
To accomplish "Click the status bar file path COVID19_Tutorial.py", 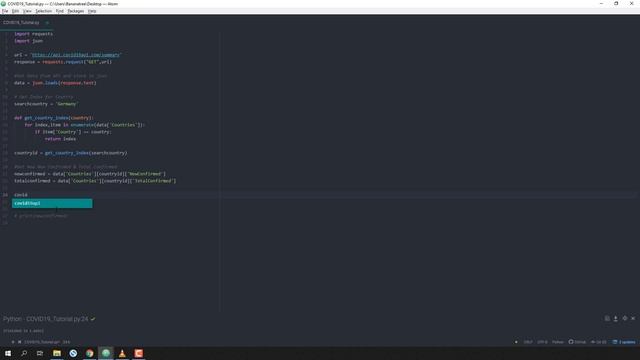I will [42, 342].
